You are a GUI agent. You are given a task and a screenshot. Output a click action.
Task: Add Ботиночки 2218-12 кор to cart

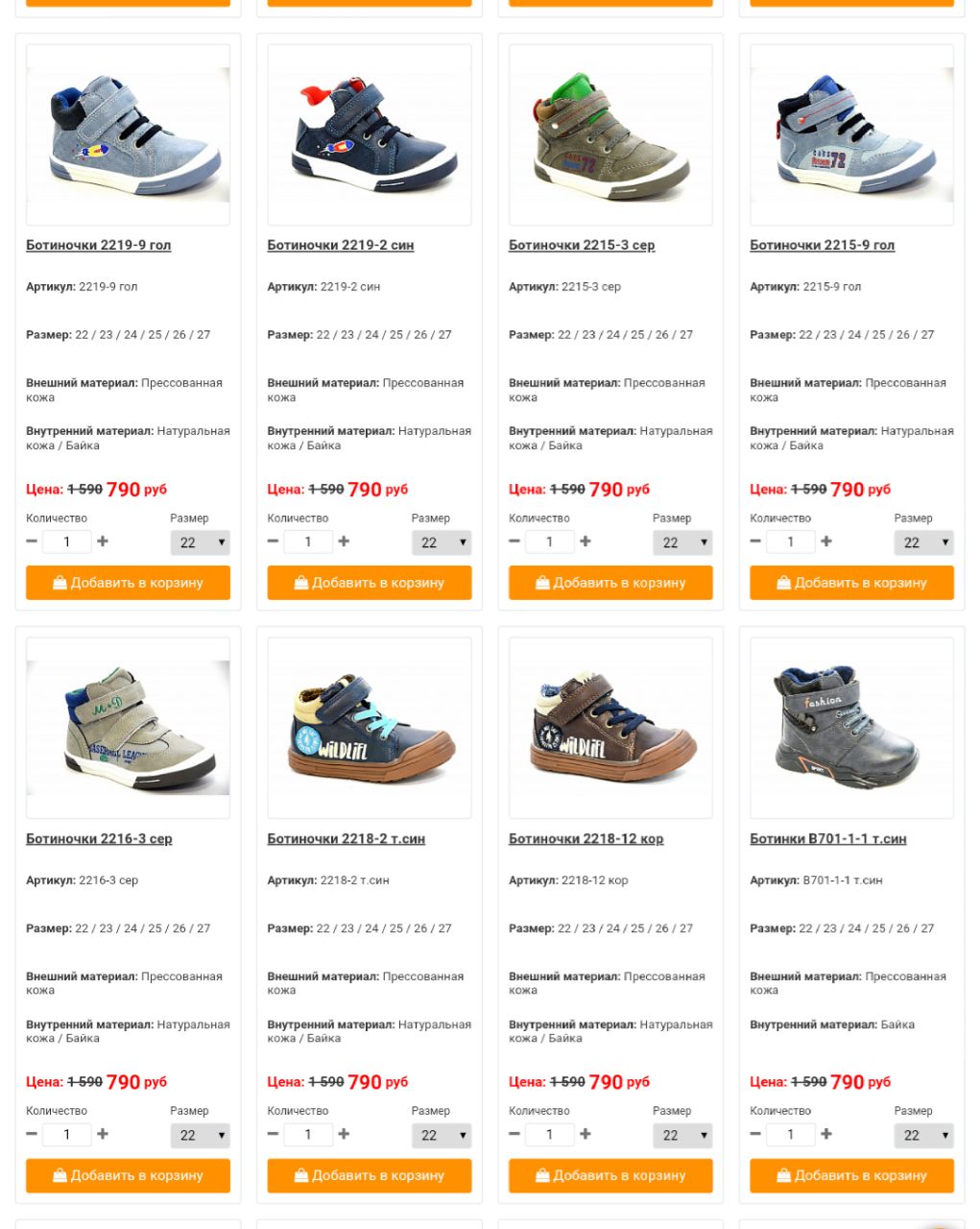tap(610, 1175)
